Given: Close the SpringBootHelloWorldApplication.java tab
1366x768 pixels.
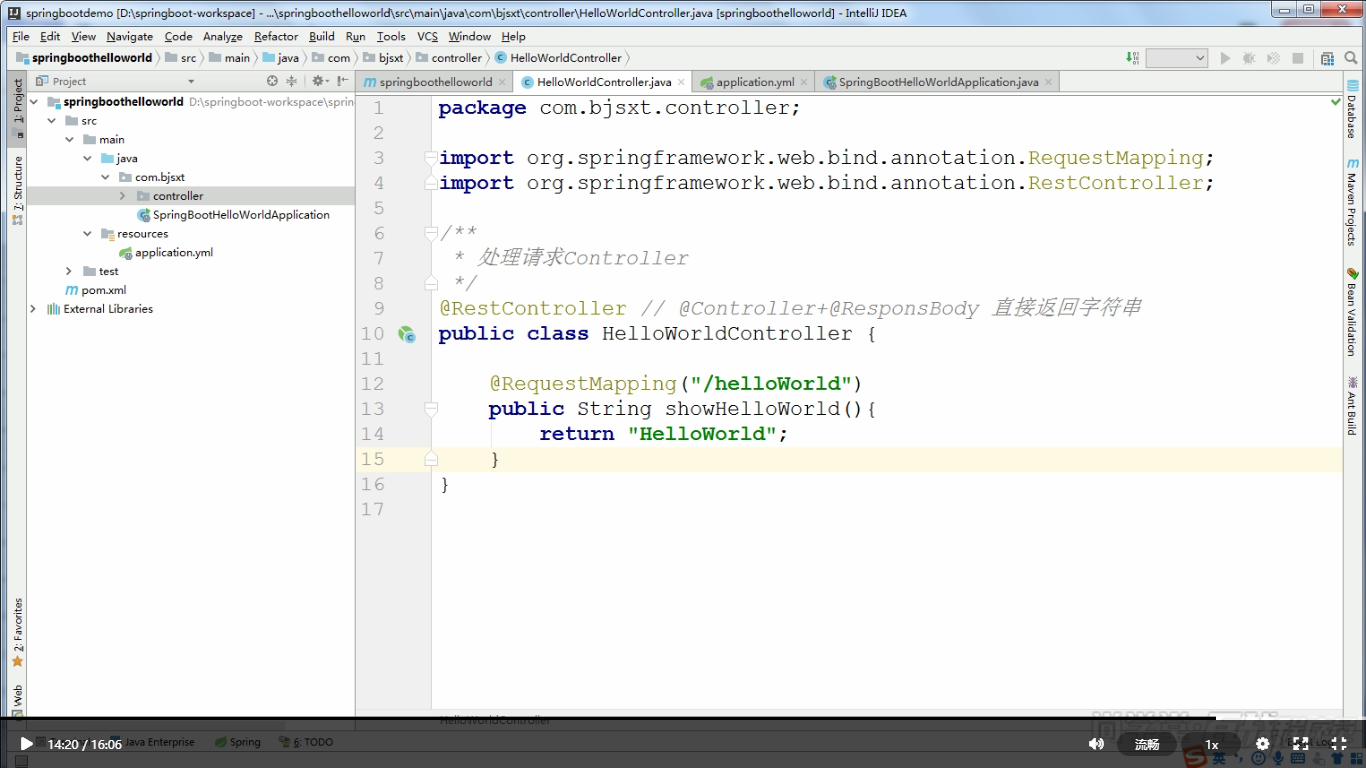Looking at the screenshot, I should [x=1048, y=82].
